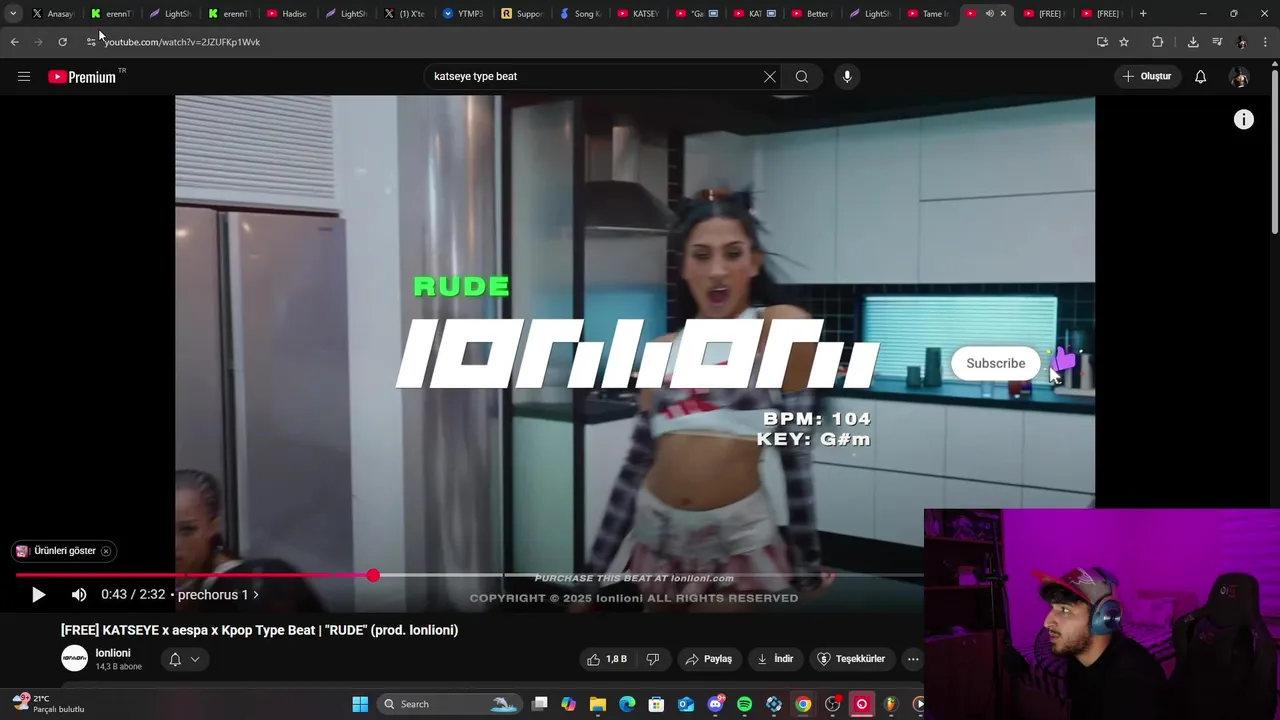
Task: Play the paused video
Action: point(38,595)
